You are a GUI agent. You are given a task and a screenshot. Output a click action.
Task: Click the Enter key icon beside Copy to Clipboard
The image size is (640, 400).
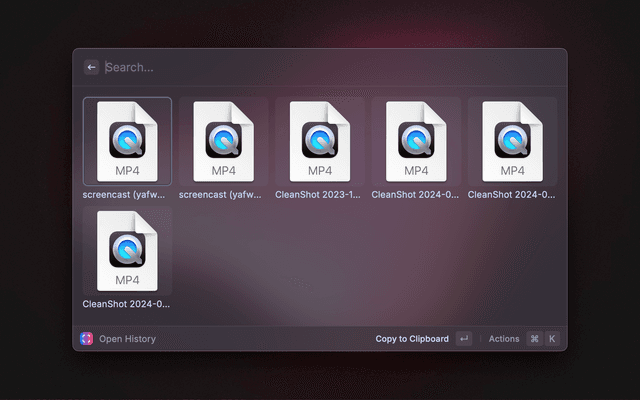[463, 339]
